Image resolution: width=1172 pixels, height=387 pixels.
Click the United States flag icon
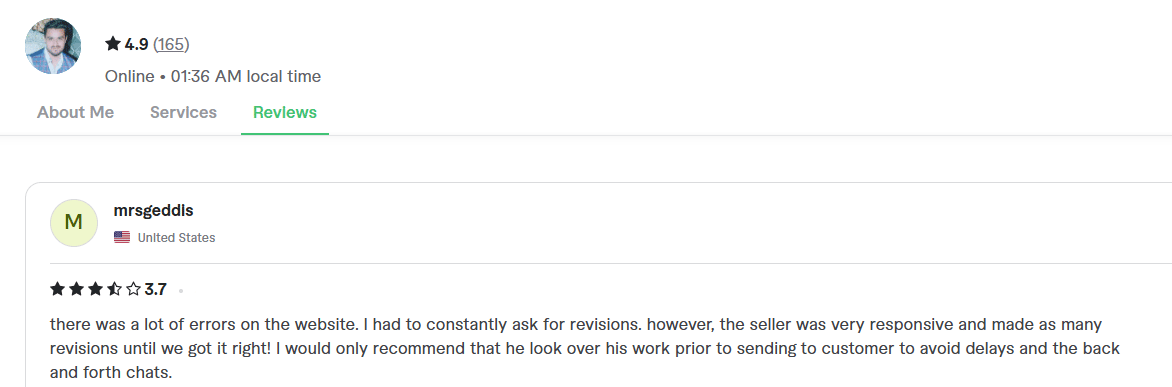(122, 238)
